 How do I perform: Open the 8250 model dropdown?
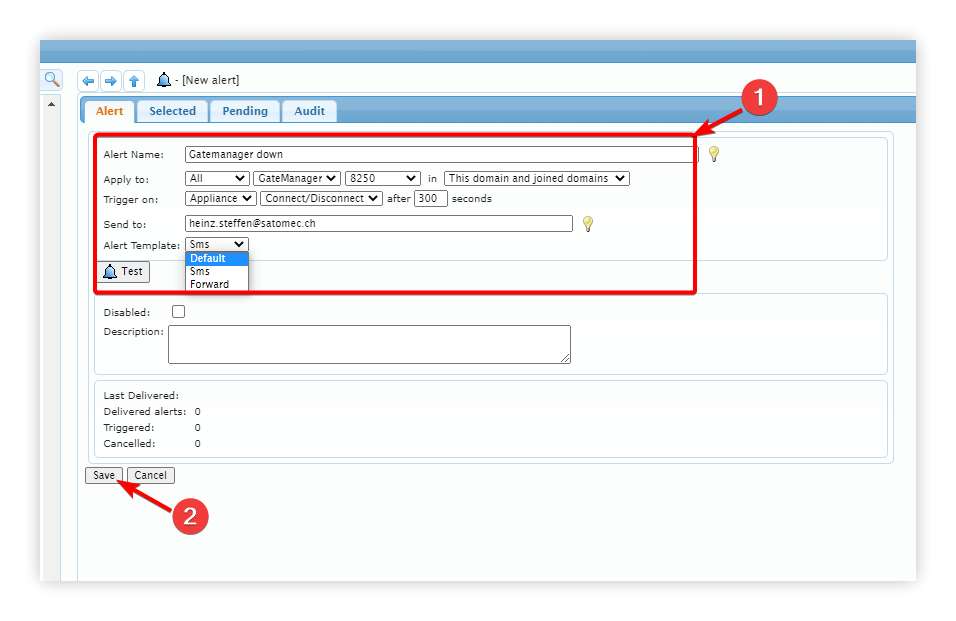pos(383,179)
